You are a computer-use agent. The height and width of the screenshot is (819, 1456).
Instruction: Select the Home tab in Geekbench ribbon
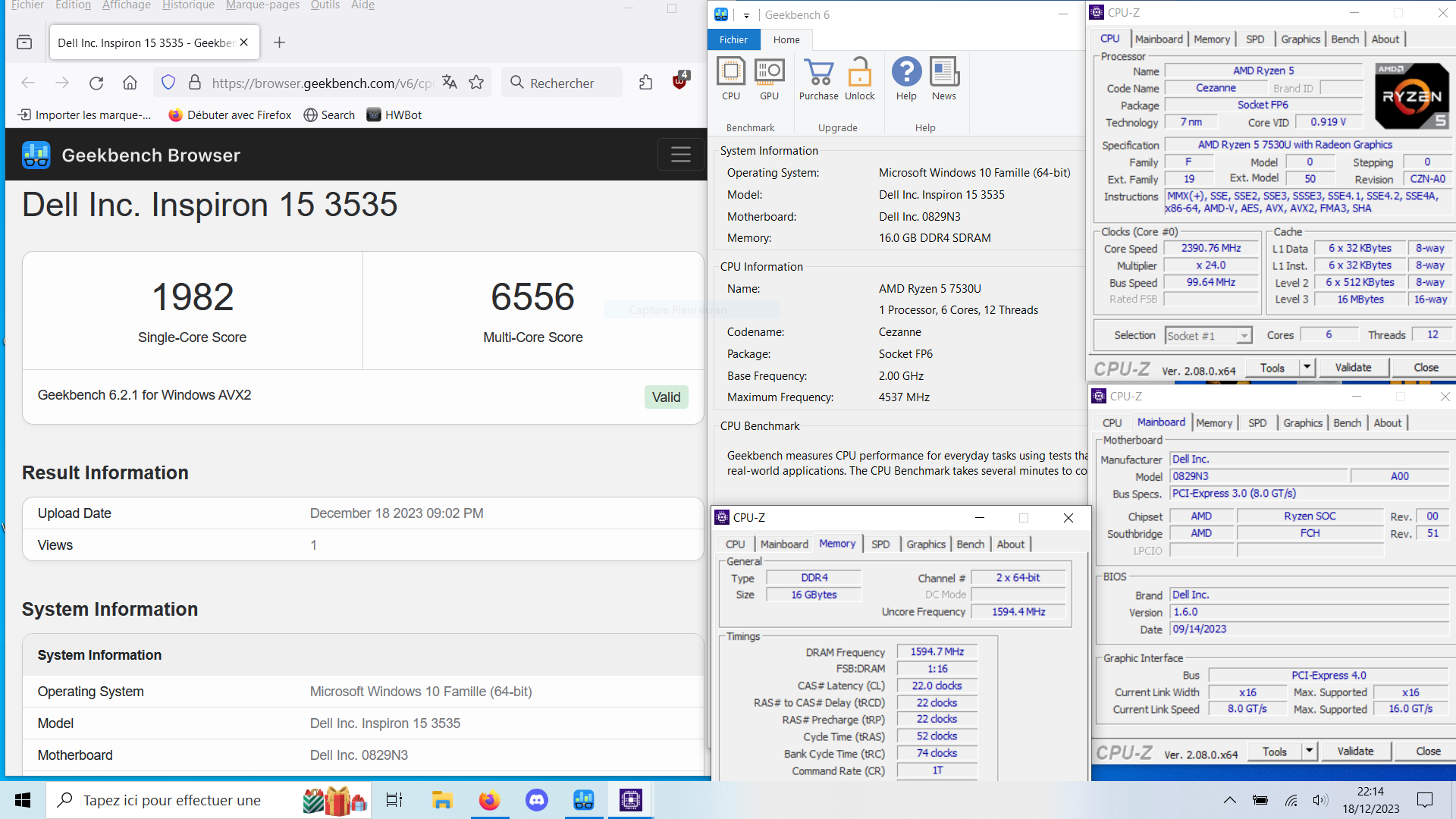(x=786, y=39)
